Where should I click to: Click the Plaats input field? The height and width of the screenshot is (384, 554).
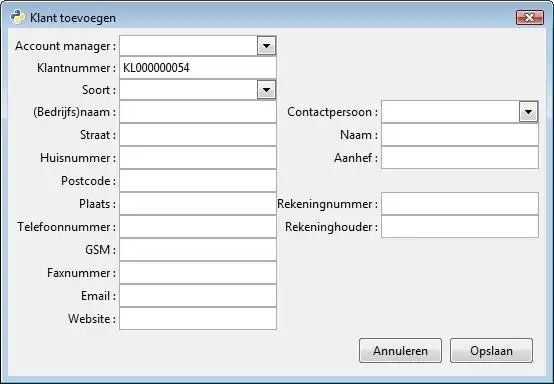(198, 203)
